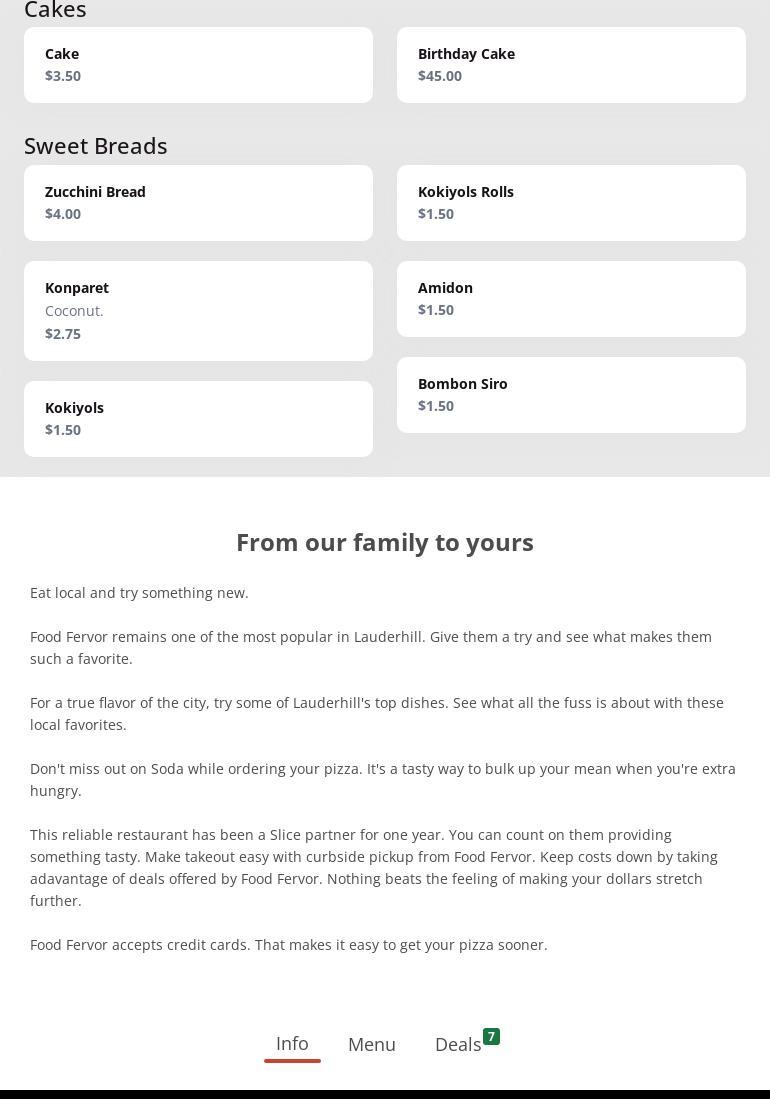Open the Konparet item card

click(198, 311)
